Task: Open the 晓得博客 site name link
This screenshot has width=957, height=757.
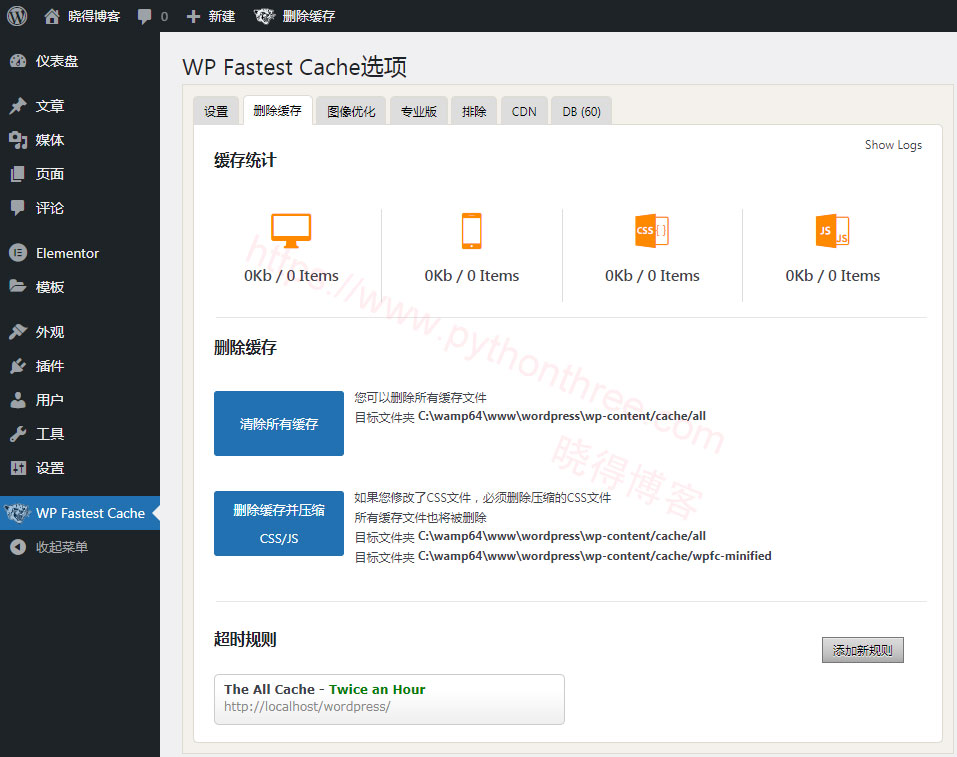Action: pyautogui.click(x=94, y=16)
